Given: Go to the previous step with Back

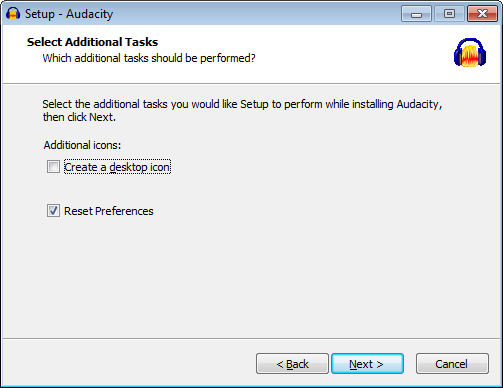Looking at the screenshot, I should coord(292,364).
